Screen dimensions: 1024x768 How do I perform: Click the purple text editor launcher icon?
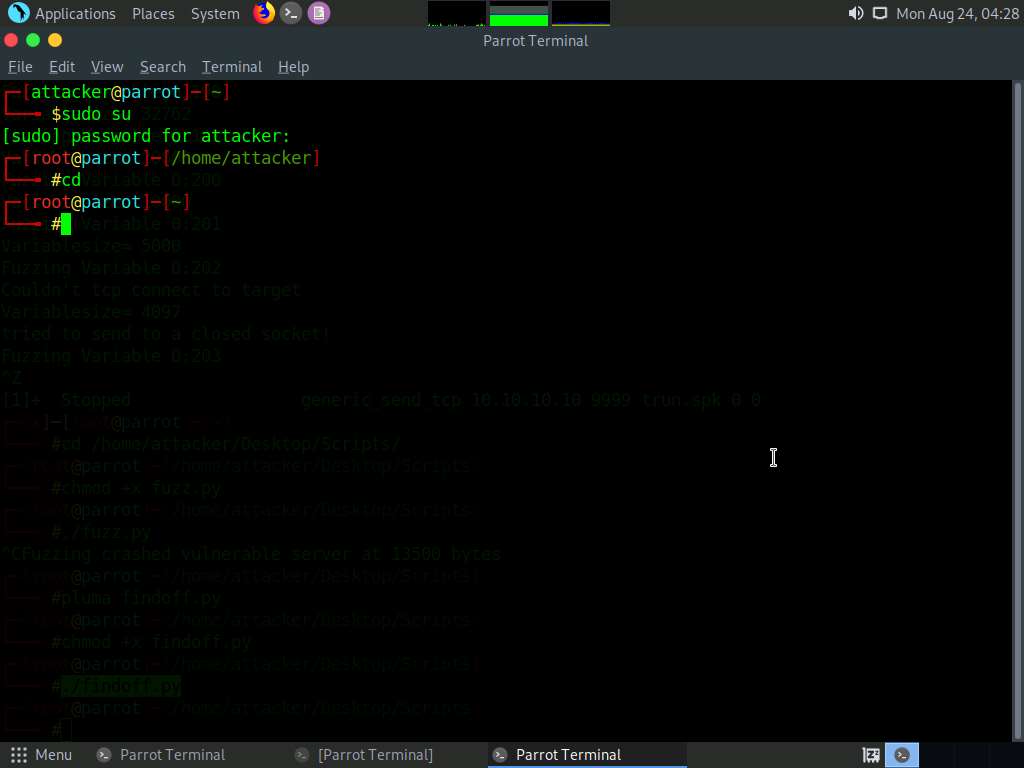tap(319, 13)
